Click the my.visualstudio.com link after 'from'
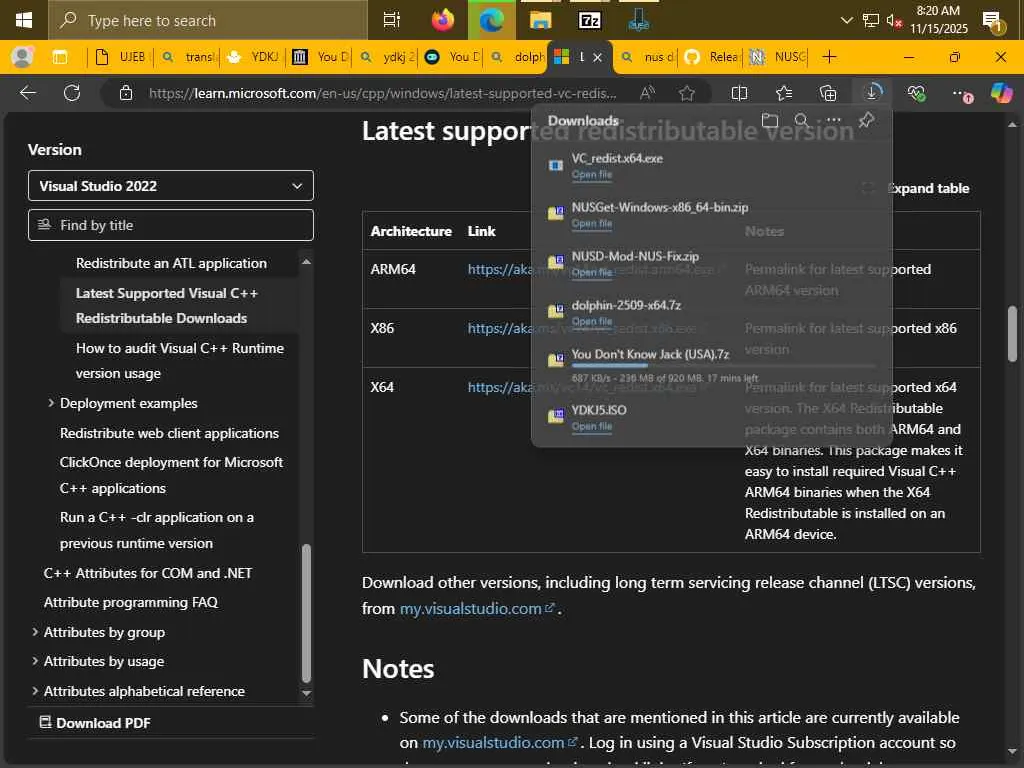The image size is (1024, 768). click(x=477, y=609)
